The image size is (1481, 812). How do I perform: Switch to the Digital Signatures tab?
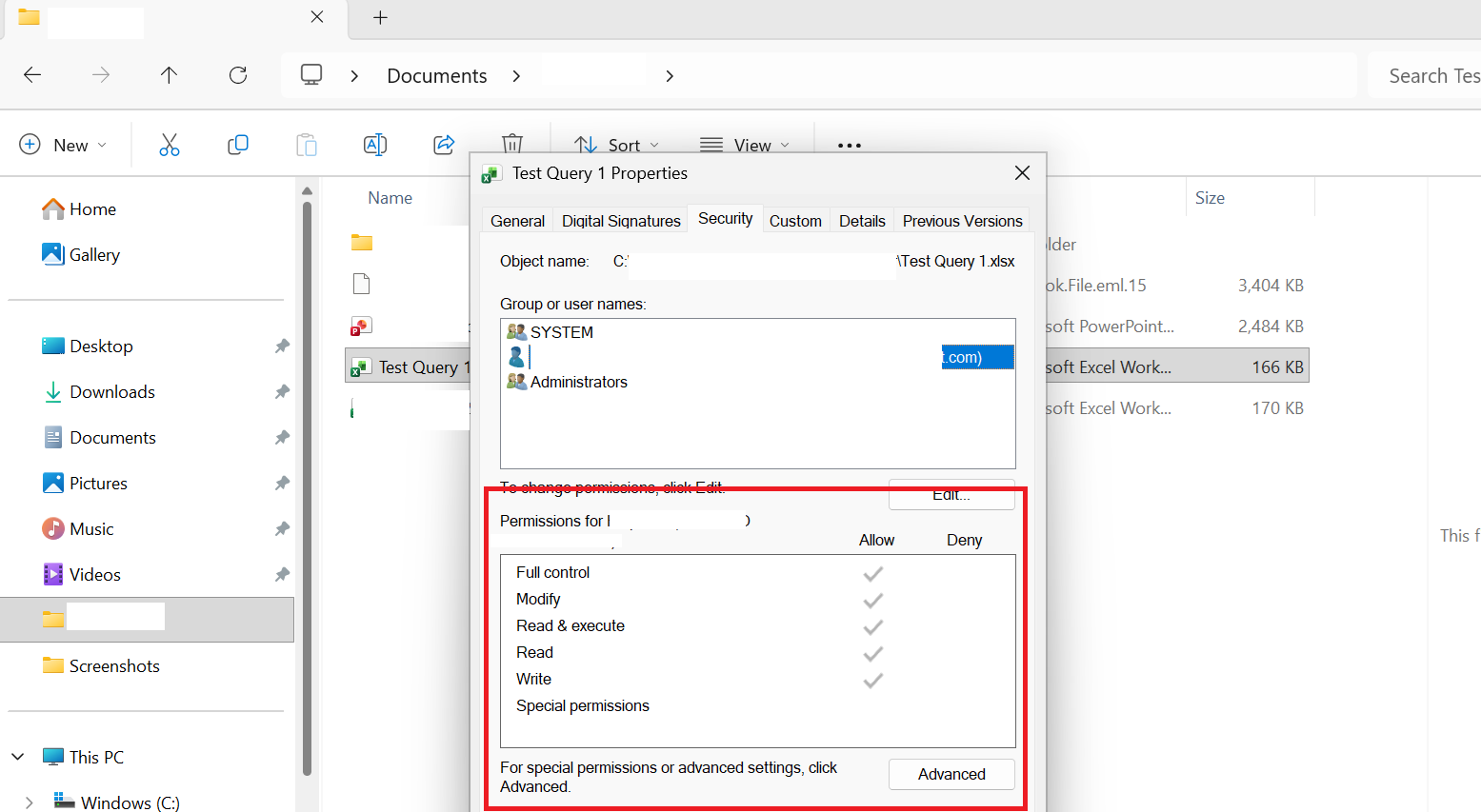click(x=621, y=221)
